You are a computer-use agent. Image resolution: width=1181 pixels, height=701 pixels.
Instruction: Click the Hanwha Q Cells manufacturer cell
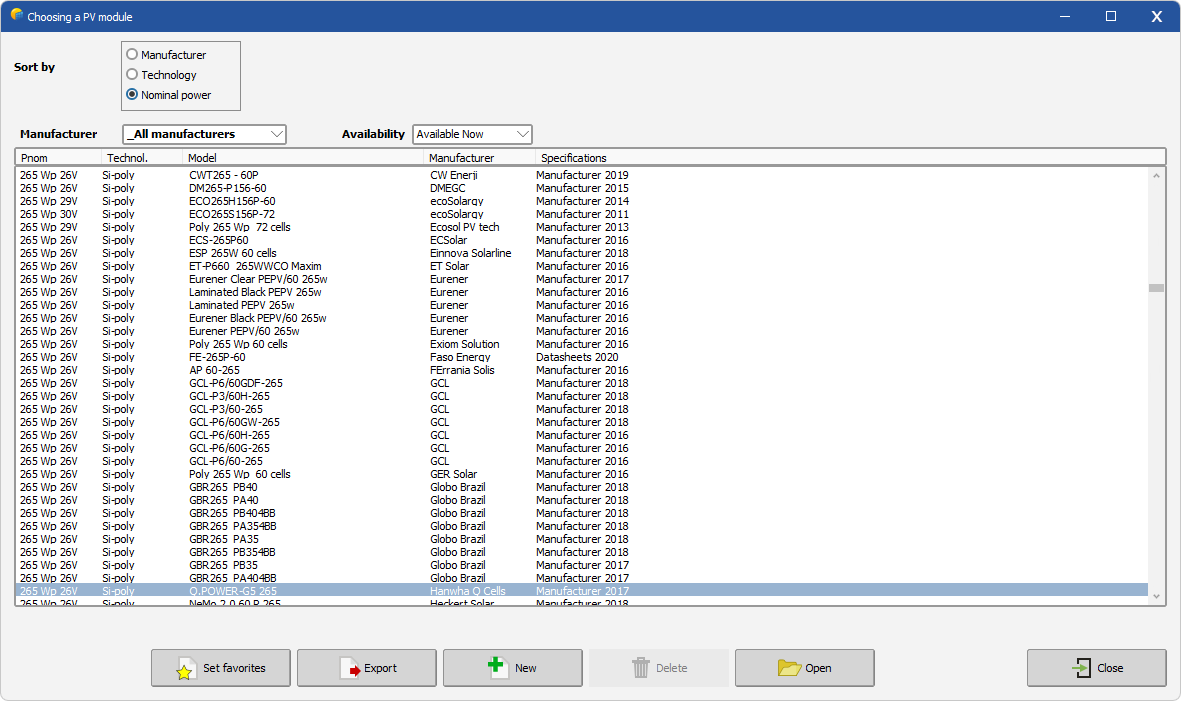[468, 591]
